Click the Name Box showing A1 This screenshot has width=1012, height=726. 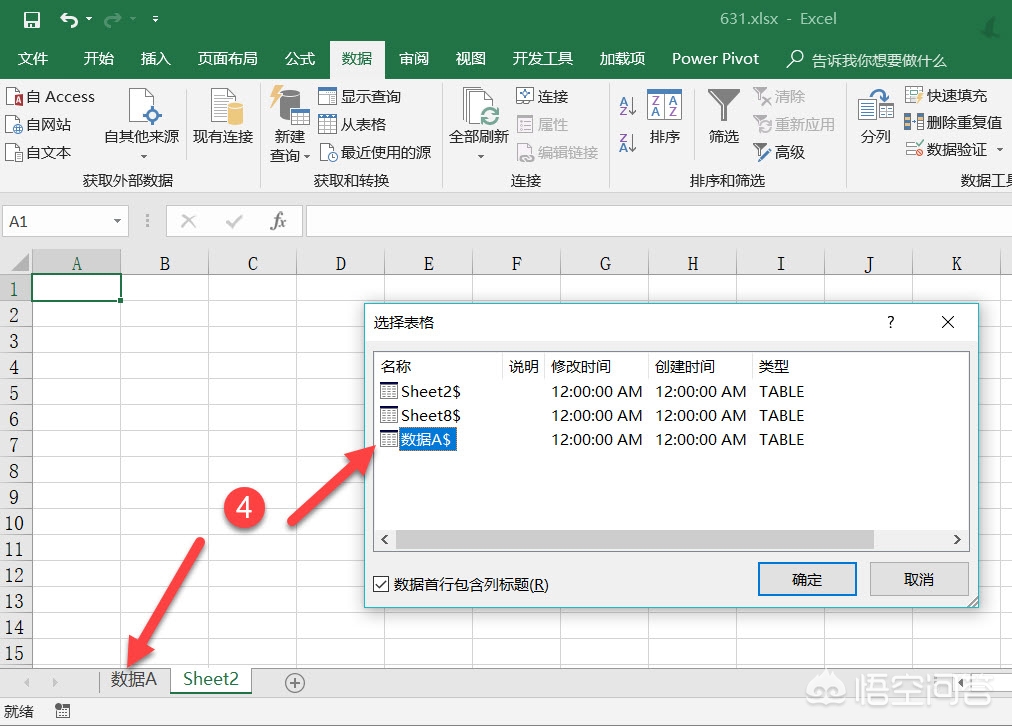(x=56, y=221)
